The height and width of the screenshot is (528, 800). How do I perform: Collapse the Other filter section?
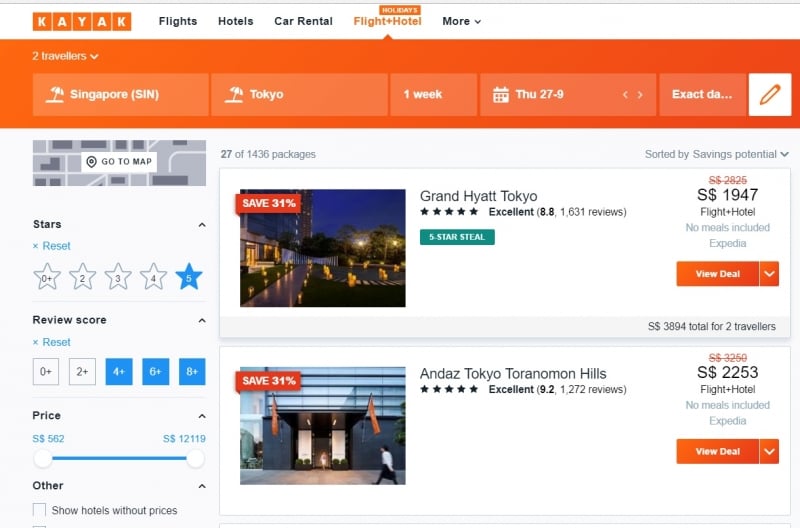click(x=202, y=486)
